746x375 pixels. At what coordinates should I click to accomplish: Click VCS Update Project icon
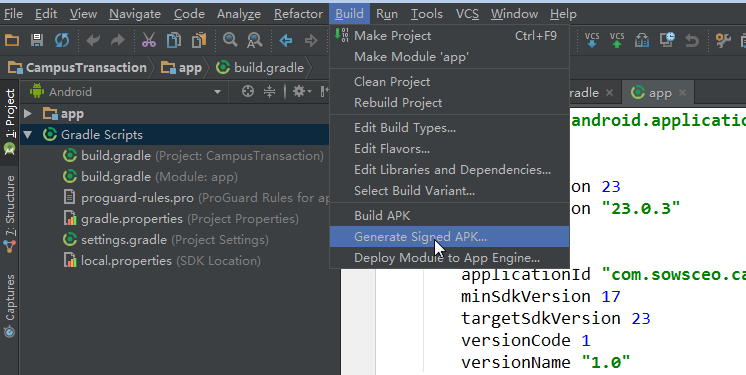point(592,40)
